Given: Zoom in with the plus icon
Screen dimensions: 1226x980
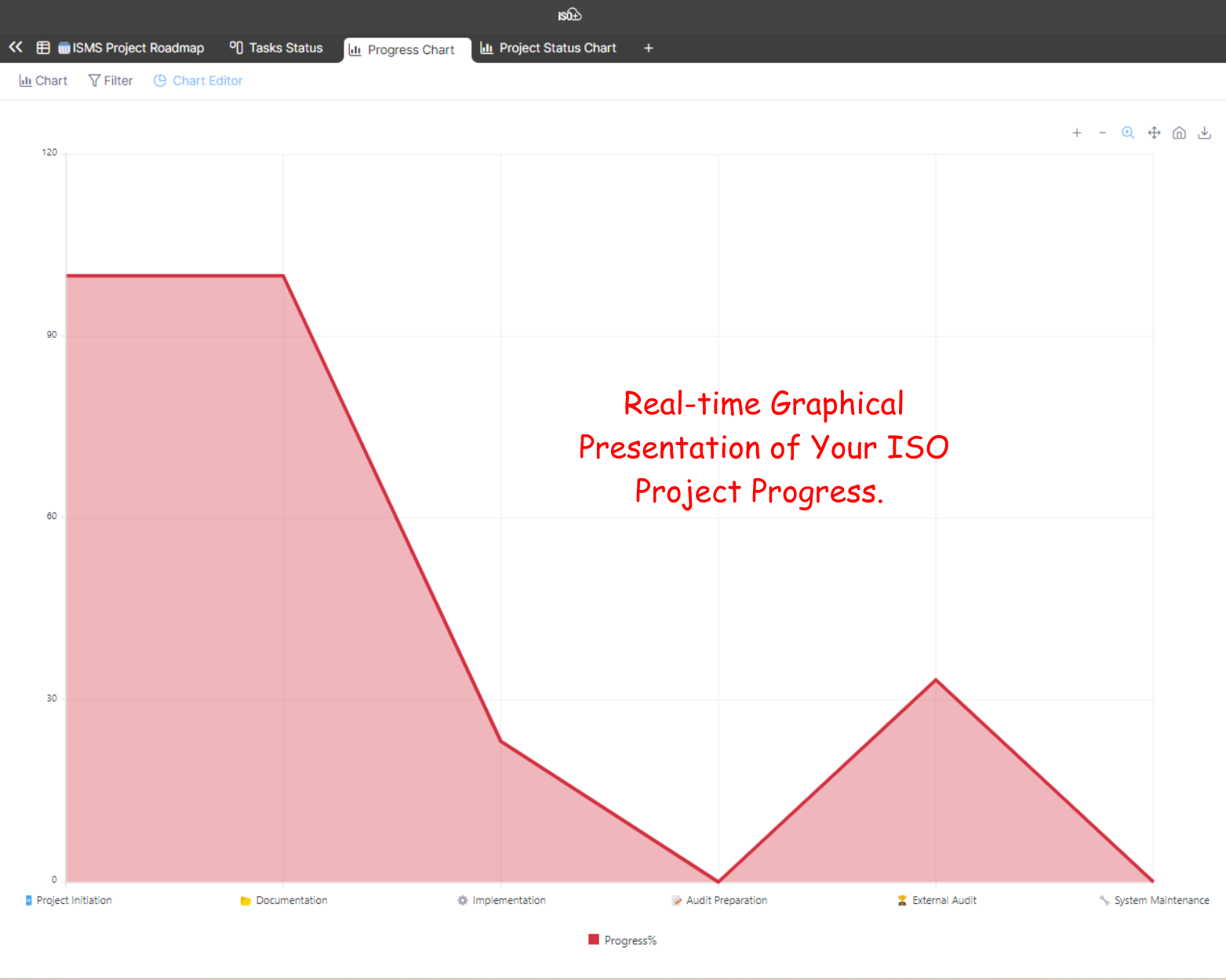Looking at the screenshot, I should point(1077,133).
